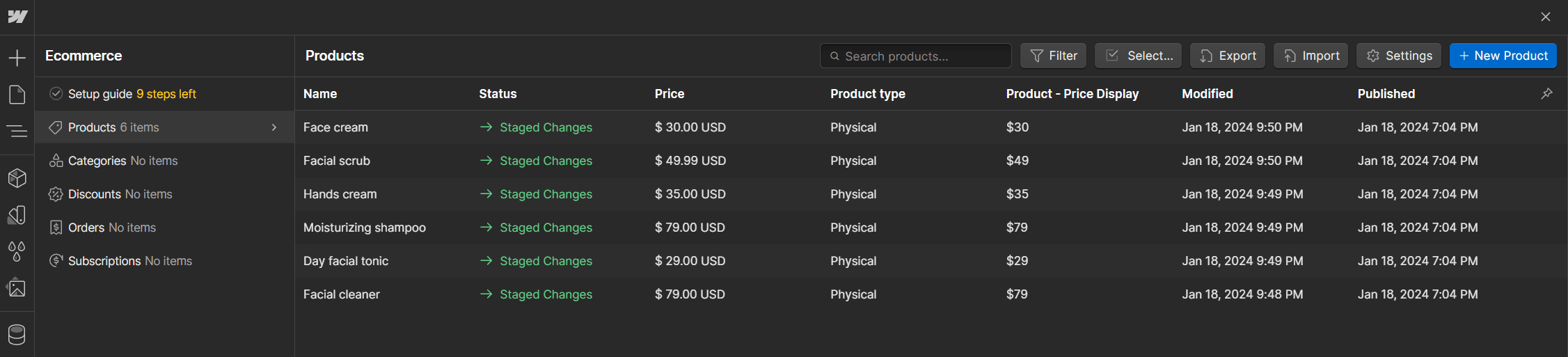Open the Add elements panel
Viewport: 1568px width, 357px height.
(x=17, y=58)
